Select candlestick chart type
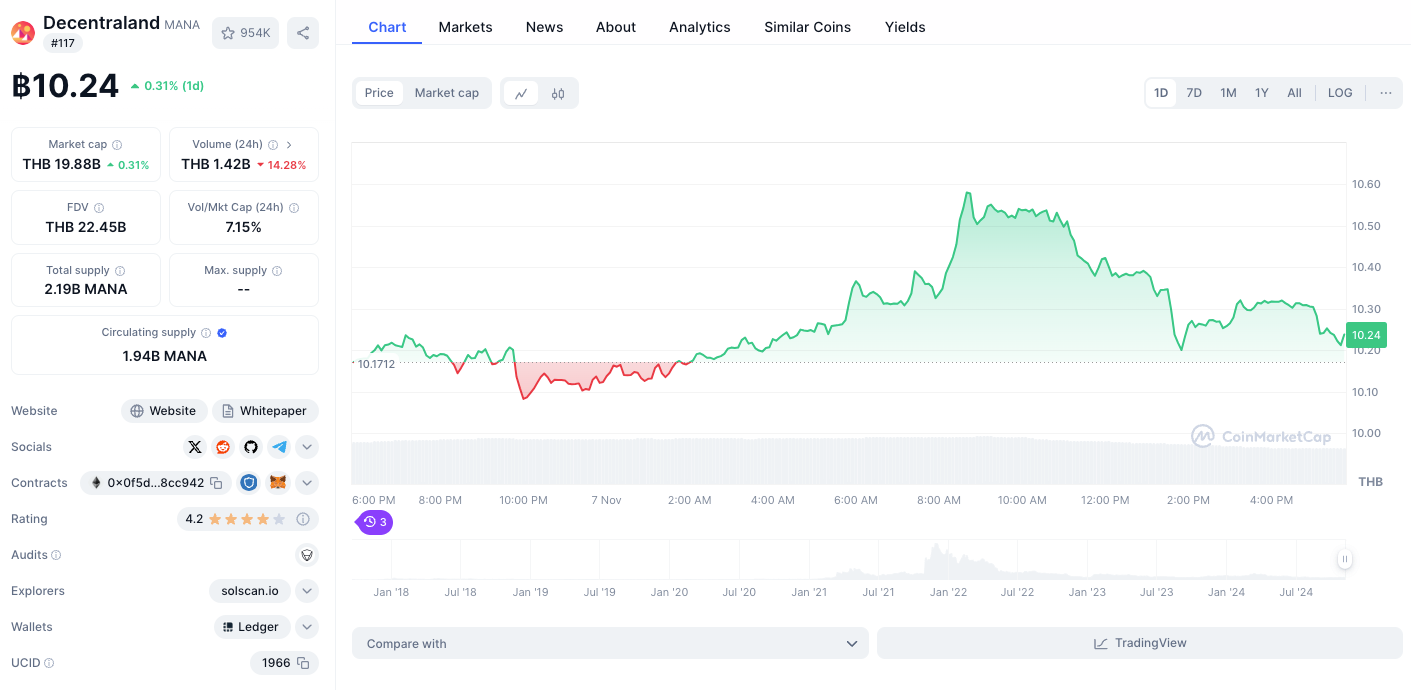Image resolution: width=1411 pixels, height=690 pixels. (558, 93)
